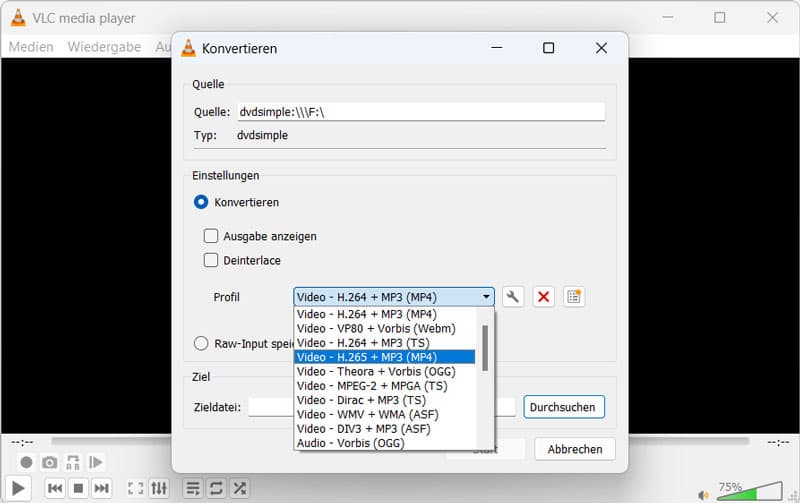Close the Konvertieren dialog
The height and width of the screenshot is (503, 800).
[601, 48]
